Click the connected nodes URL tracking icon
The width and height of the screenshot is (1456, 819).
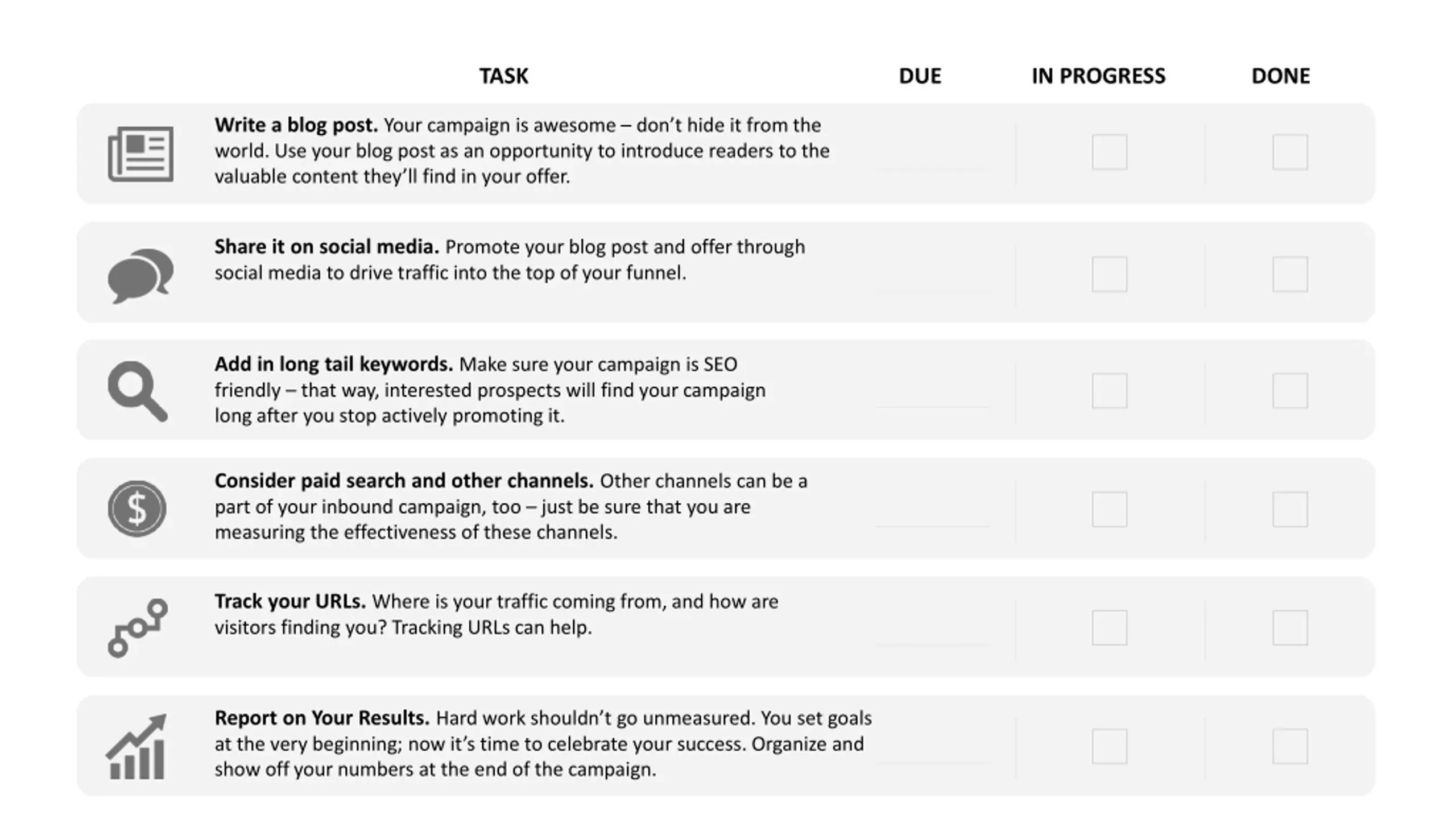click(138, 627)
